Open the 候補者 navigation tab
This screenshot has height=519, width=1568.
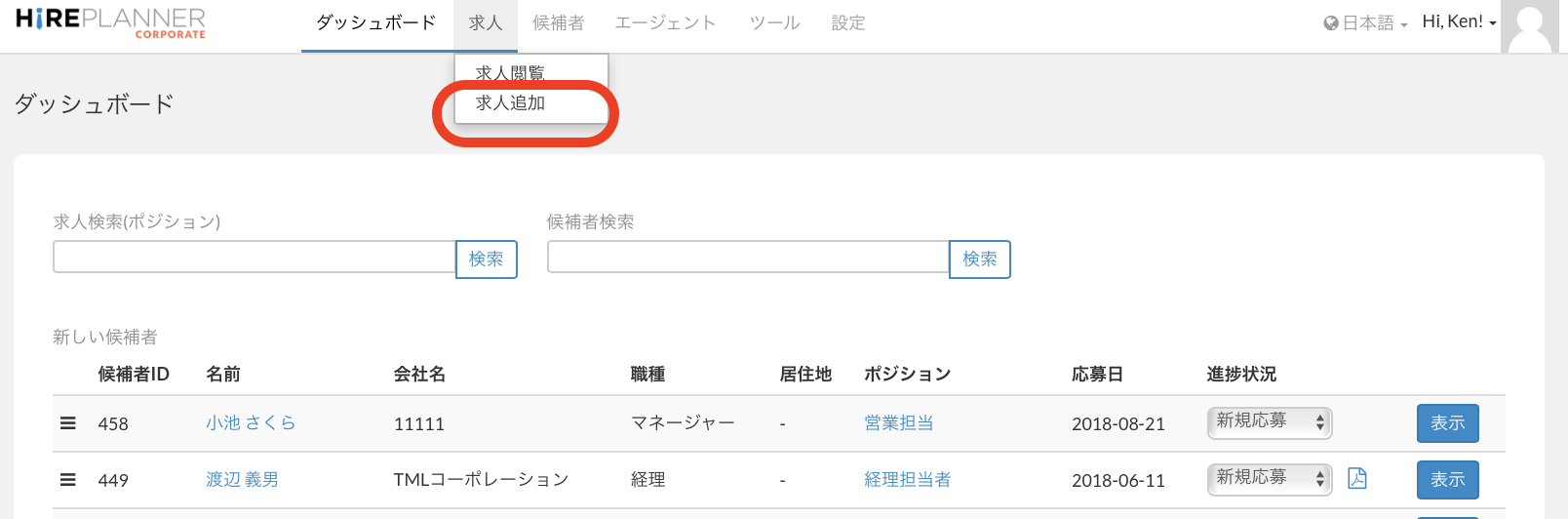click(558, 23)
